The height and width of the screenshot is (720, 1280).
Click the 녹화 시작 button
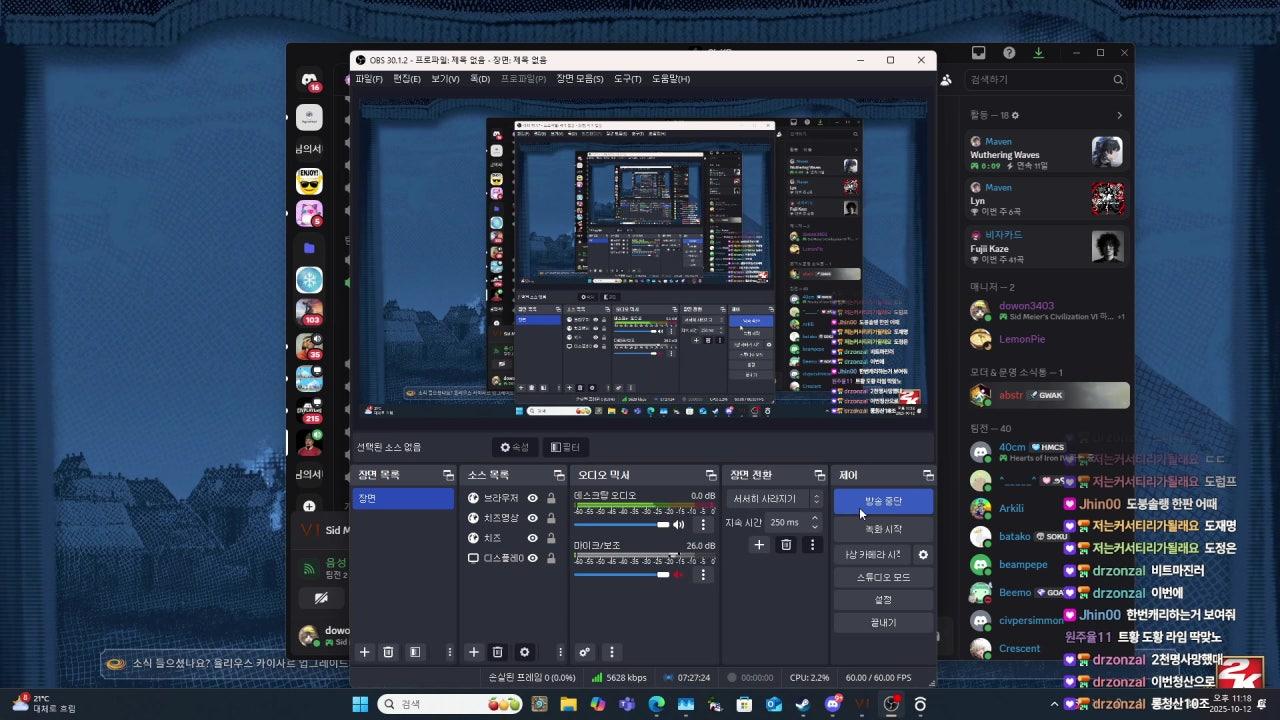coord(883,529)
